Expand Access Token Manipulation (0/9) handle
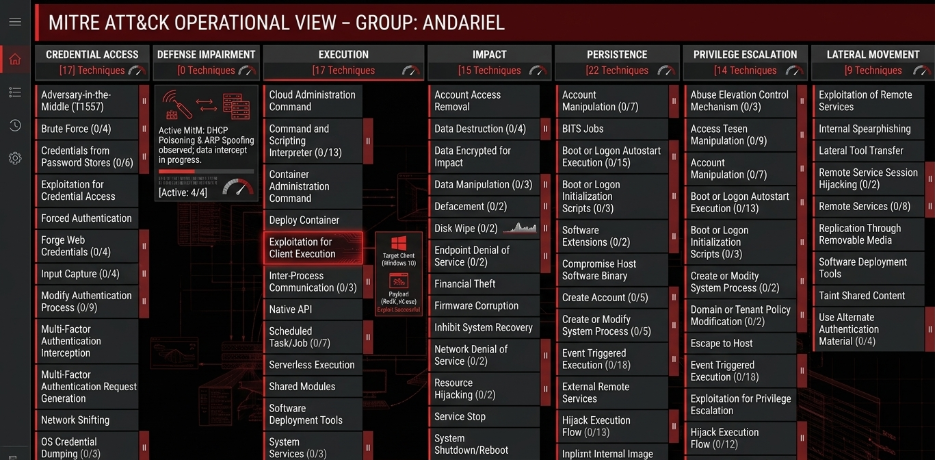This screenshot has height=460, width=936. coord(802,135)
